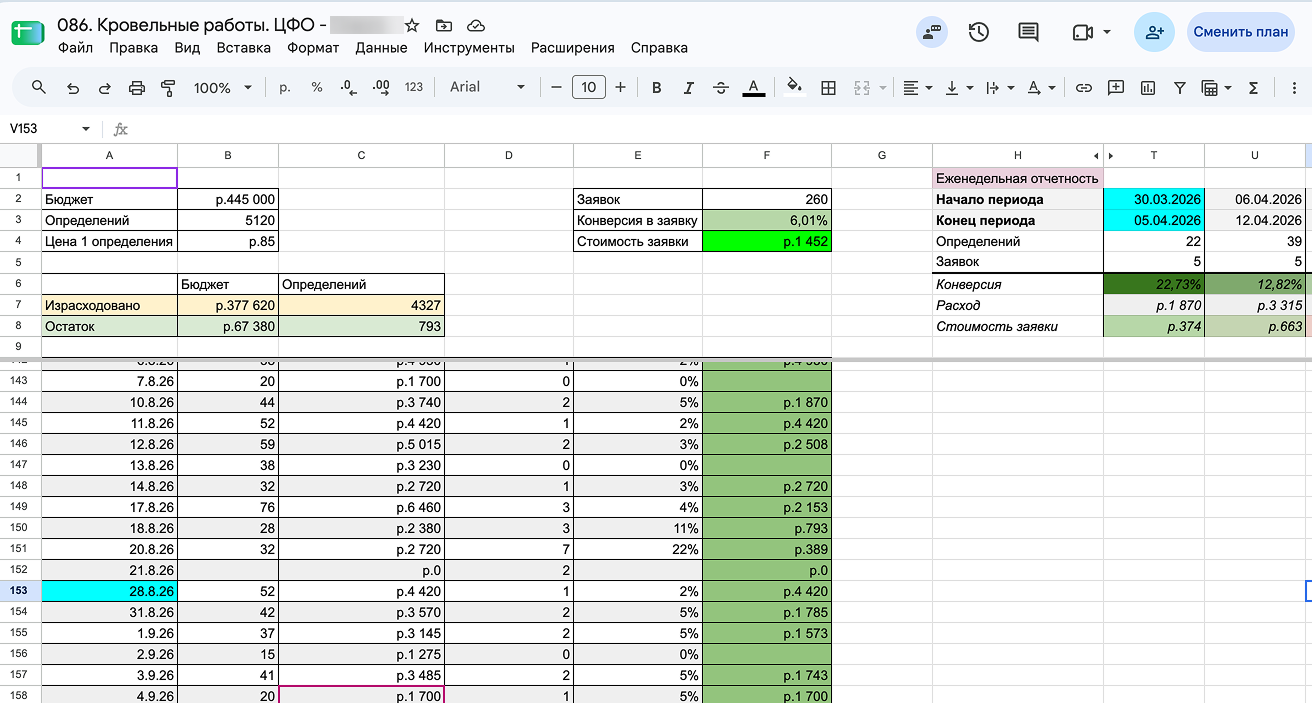Open the text wrapping dropdown
The width and height of the screenshot is (1312, 703).
click(x=999, y=88)
